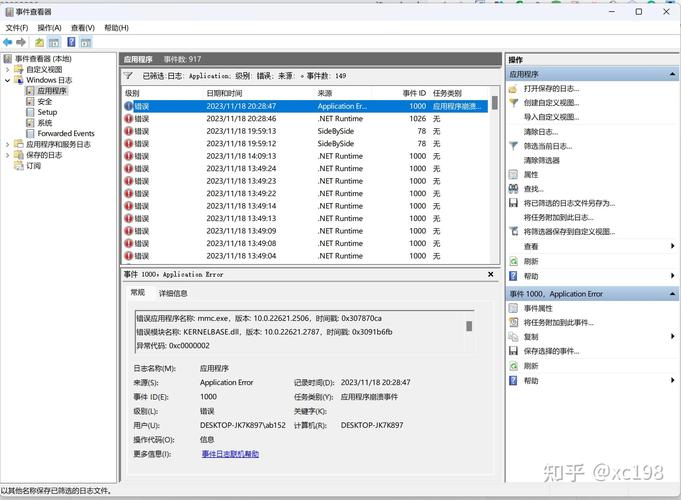Select Setup log in the tree
The image size is (681, 500).
(x=47, y=112)
